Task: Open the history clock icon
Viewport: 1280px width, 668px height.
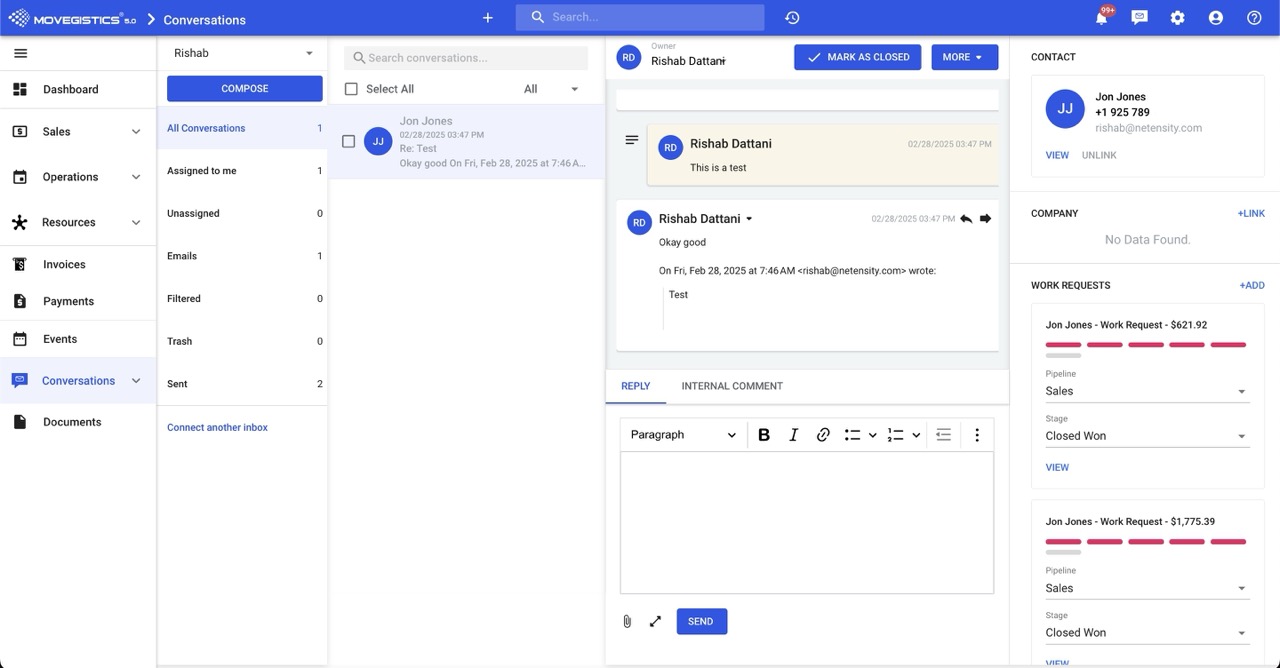Action: click(x=792, y=18)
